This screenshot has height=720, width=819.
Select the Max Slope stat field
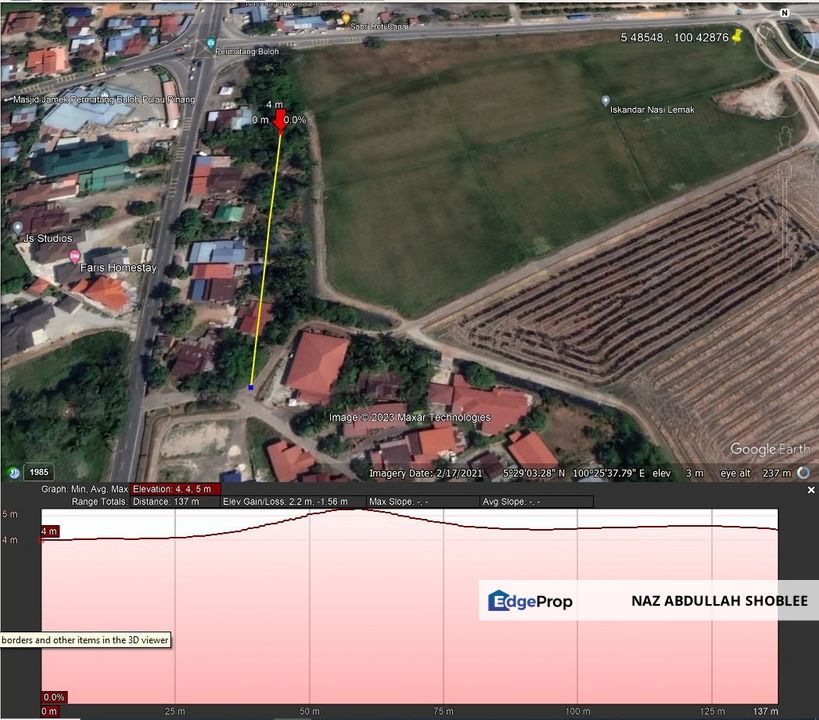[x=400, y=503]
